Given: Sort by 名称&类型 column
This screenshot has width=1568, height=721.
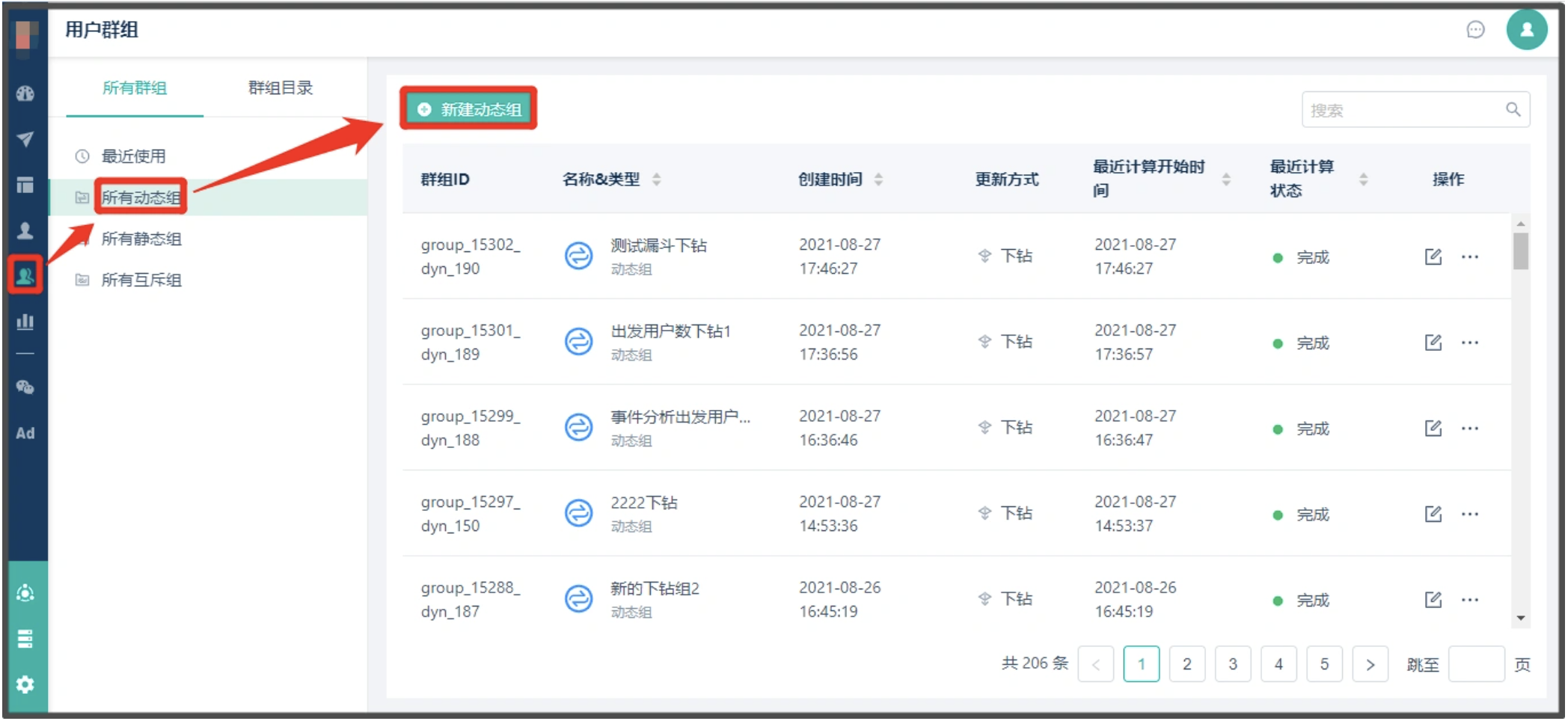Looking at the screenshot, I should [x=656, y=180].
